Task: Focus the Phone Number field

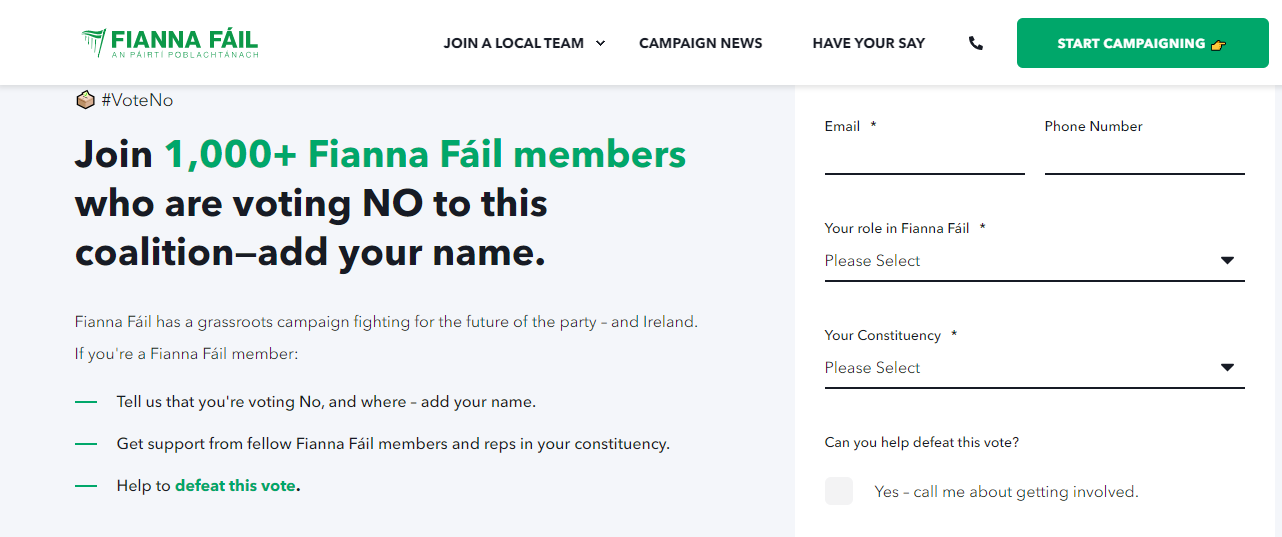Action: pyautogui.click(x=1144, y=158)
